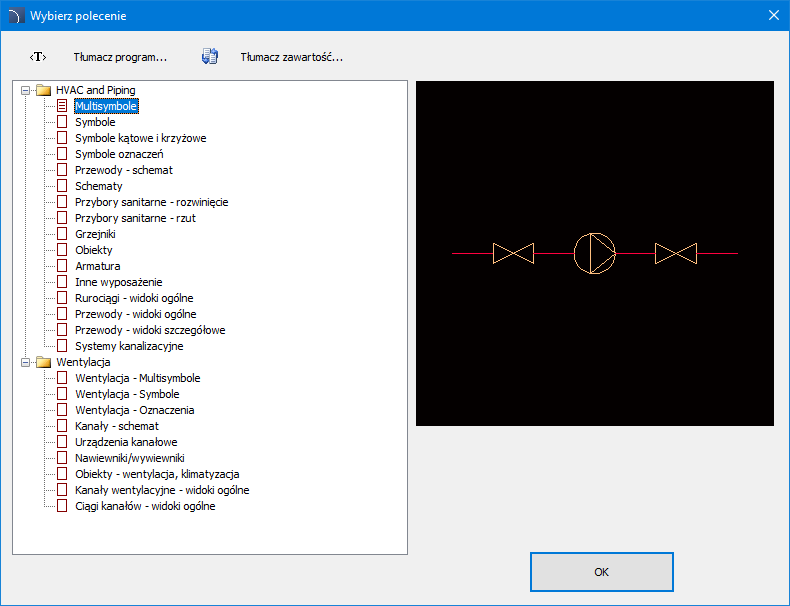Click the page icon beside Nawiewniki/wywiewniki
Screen dimensions: 790x606
(62, 458)
